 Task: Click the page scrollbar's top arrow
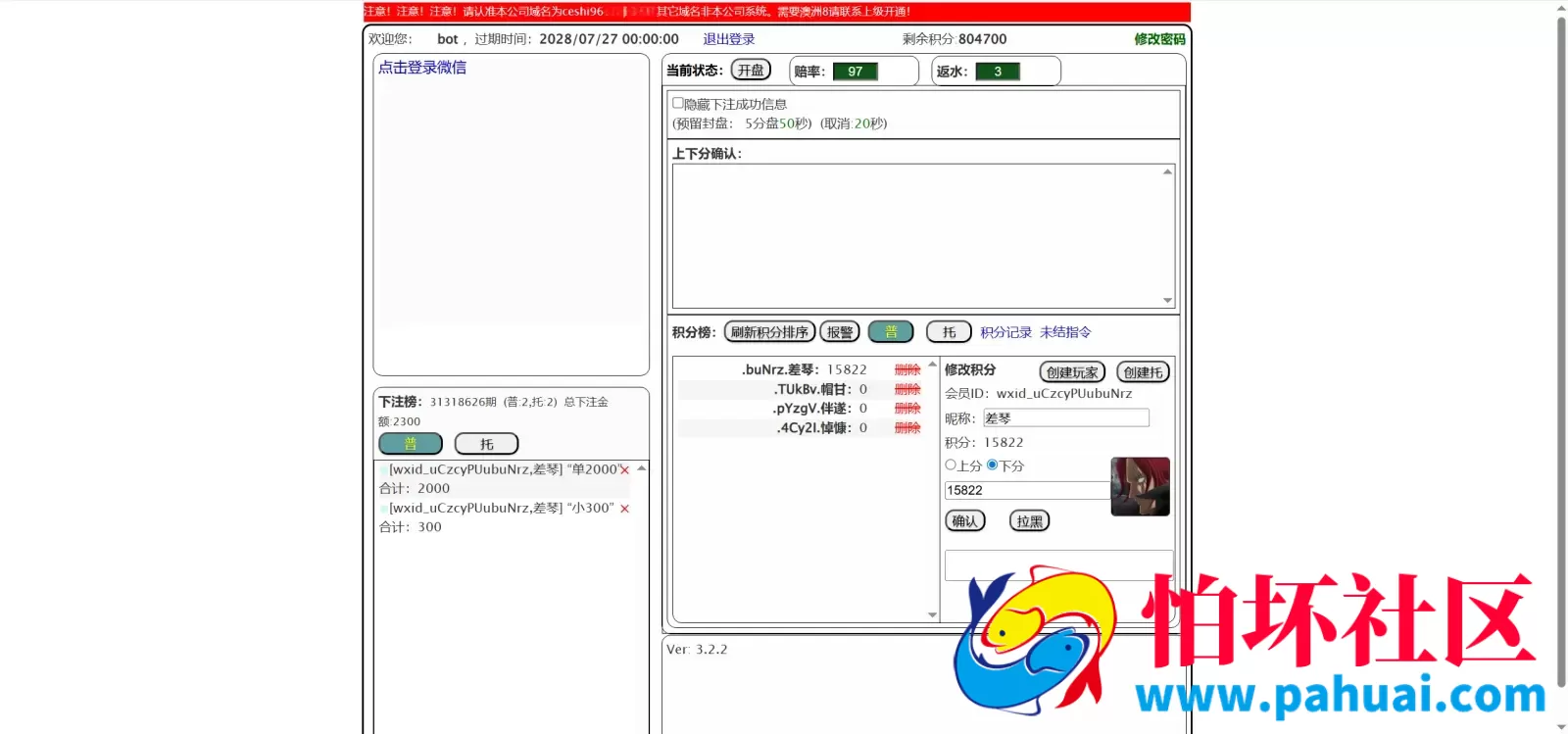click(x=1561, y=8)
